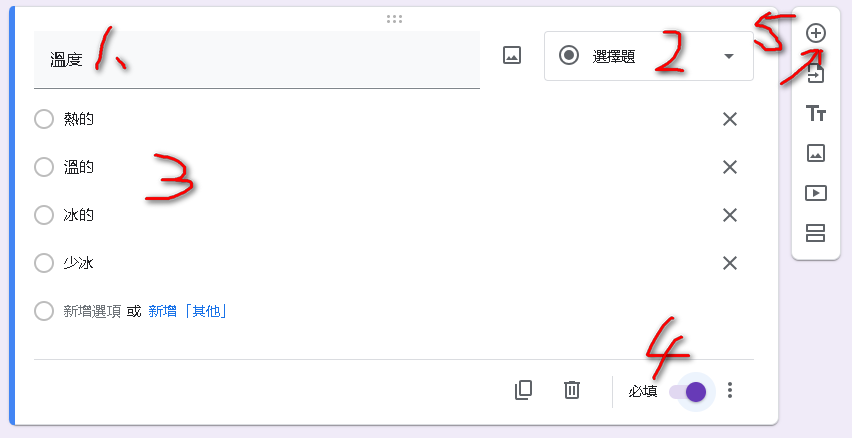Open the 選擇題 question type dropdown
This screenshot has height=438, width=852.
(649, 56)
